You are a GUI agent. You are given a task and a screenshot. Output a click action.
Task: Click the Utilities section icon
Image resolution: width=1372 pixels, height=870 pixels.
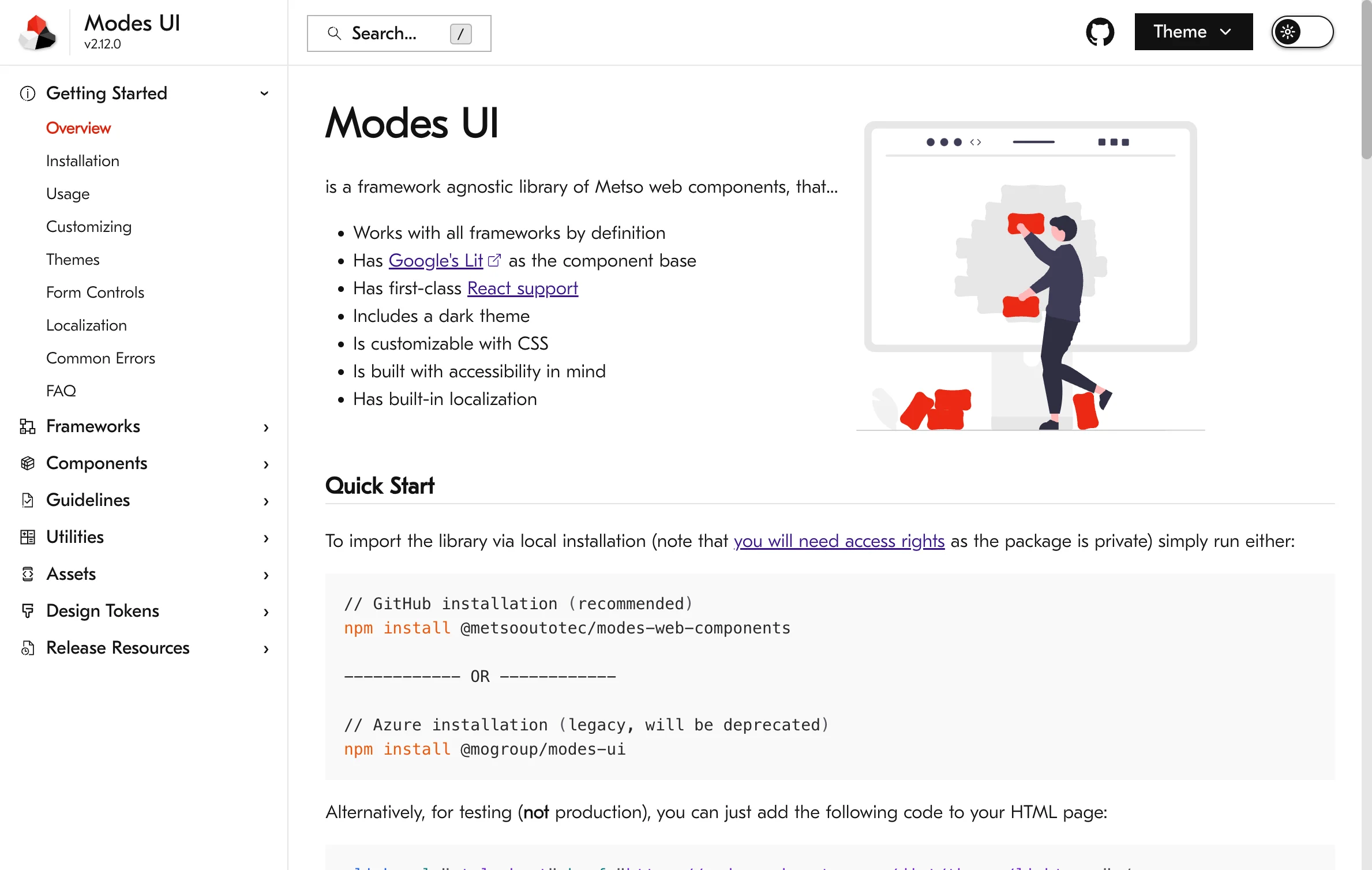[x=27, y=537]
